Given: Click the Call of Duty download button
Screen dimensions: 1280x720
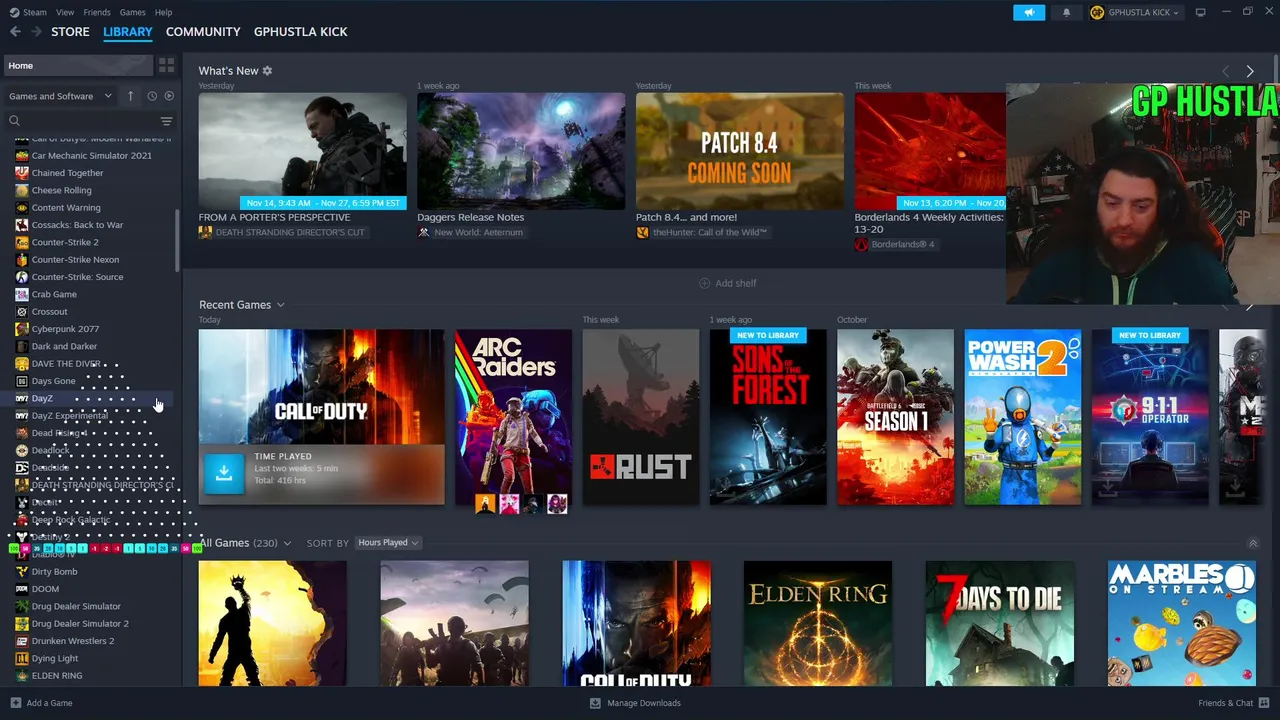Looking at the screenshot, I should click(x=223, y=473).
